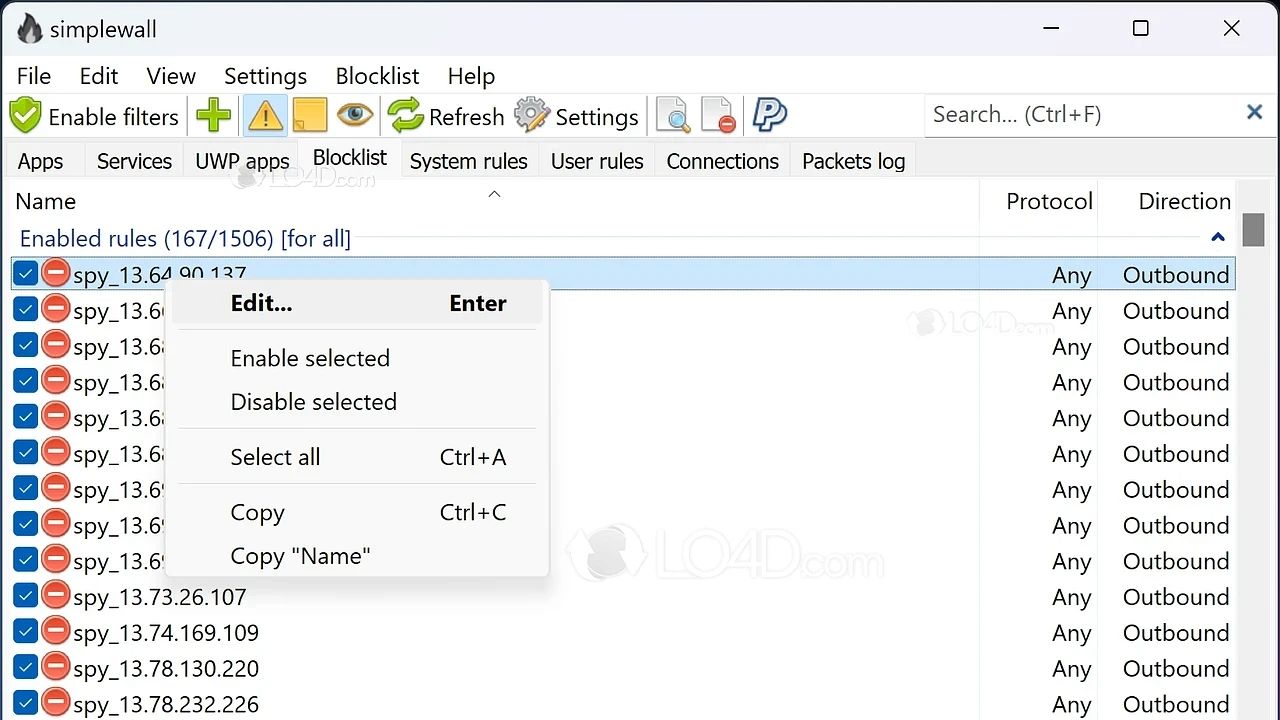Open the Blocklist menu in menu bar
Screen dimensions: 1280x720
click(377, 76)
